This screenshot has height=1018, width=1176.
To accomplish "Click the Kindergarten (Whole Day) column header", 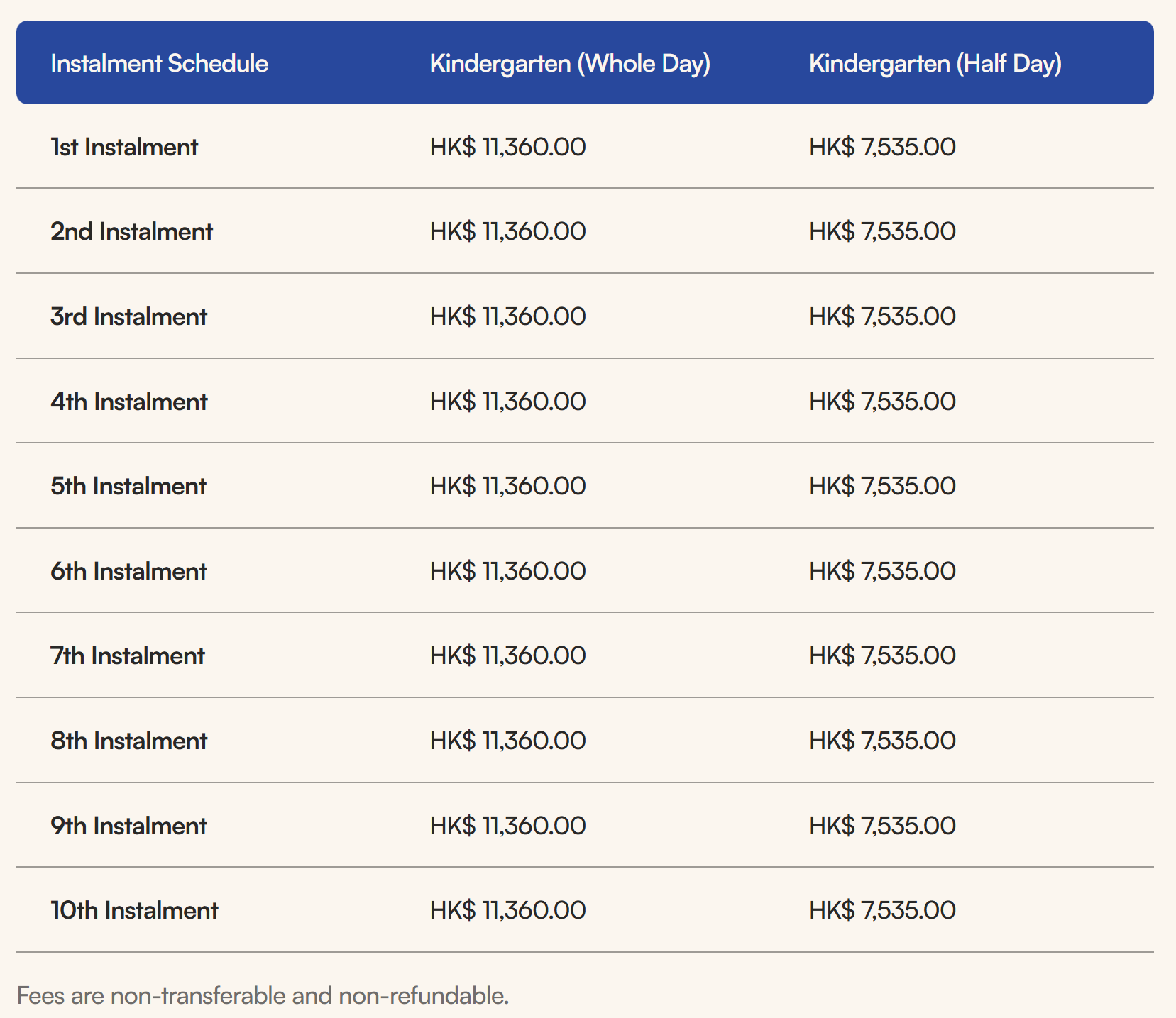I will pos(570,64).
